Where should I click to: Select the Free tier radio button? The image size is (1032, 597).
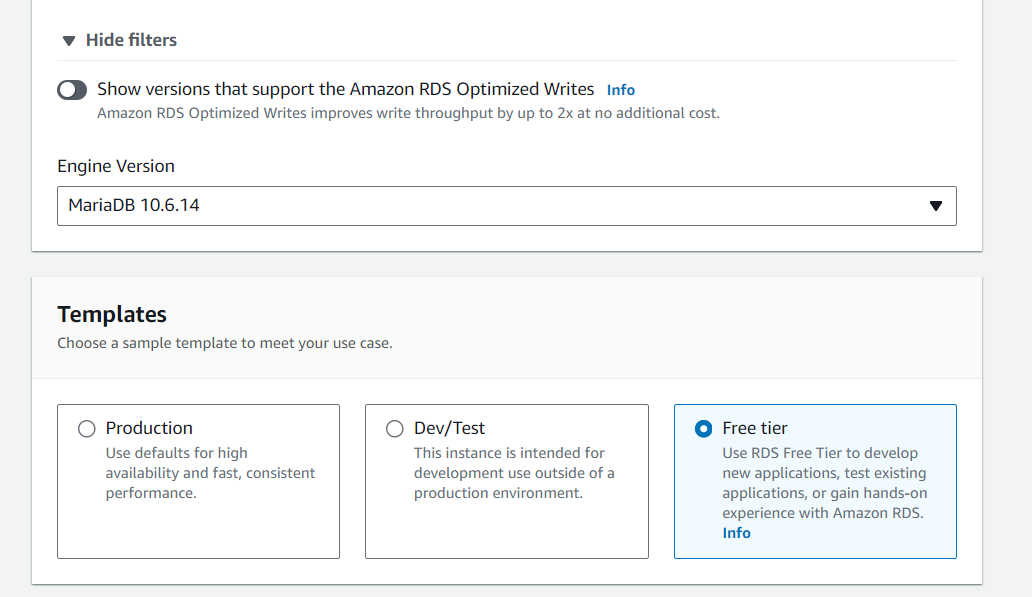point(704,428)
